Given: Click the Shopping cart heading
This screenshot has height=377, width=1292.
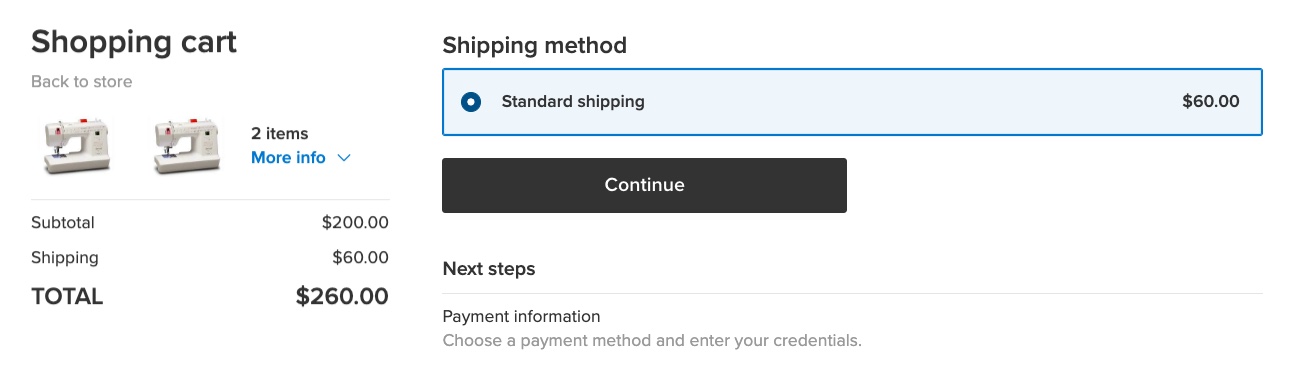Looking at the screenshot, I should 134,42.
